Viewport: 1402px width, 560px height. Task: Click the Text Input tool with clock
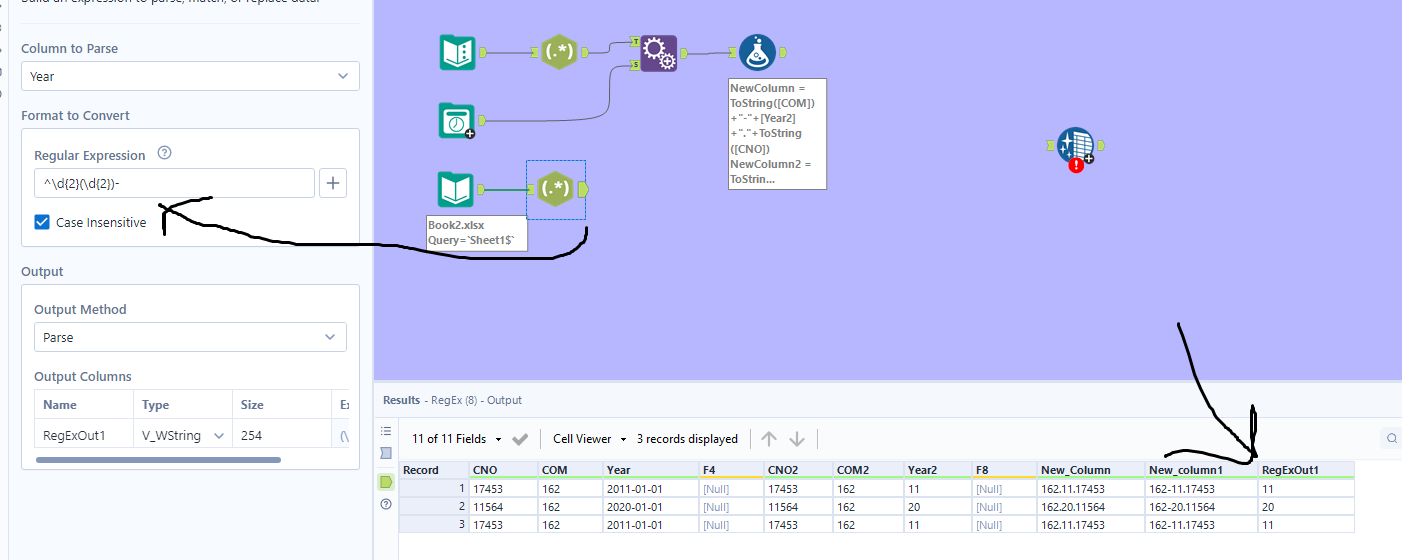pos(457,121)
